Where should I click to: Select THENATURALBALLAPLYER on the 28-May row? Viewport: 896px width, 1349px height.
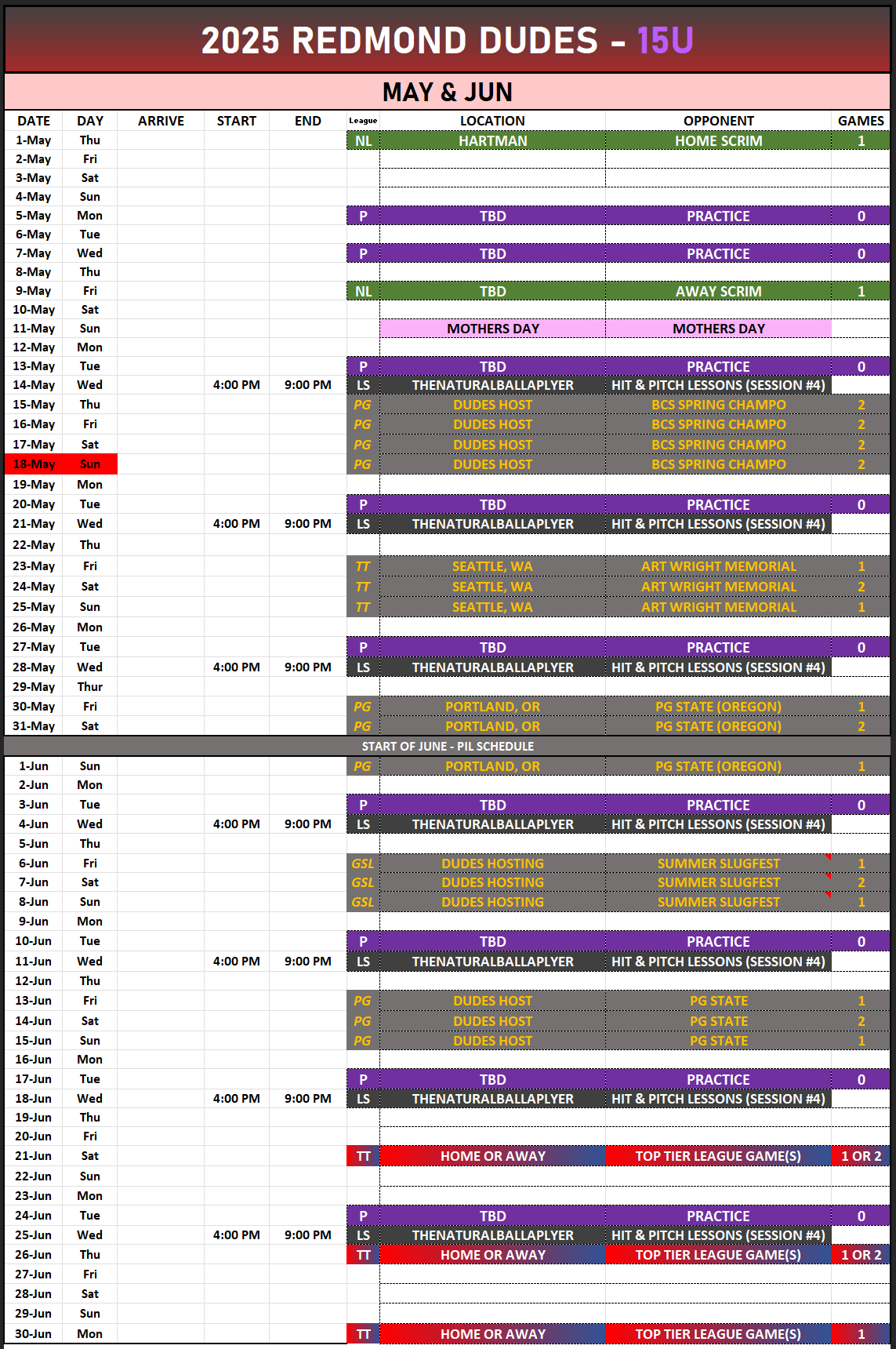coord(492,667)
